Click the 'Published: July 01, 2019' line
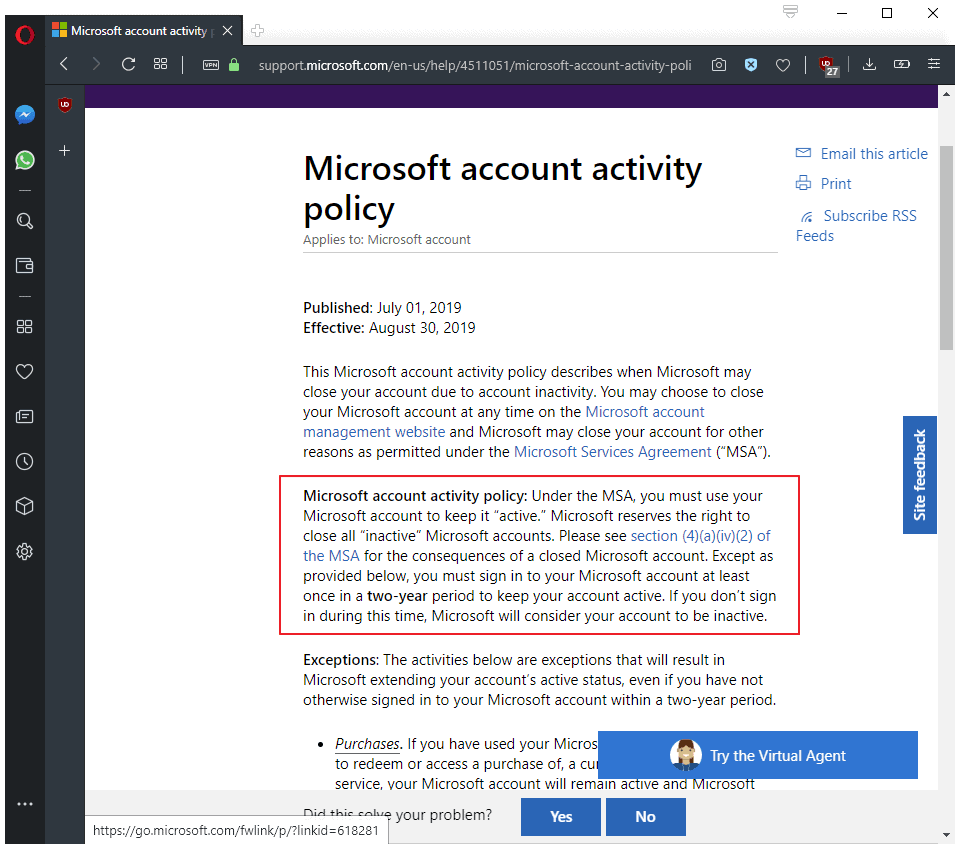The height and width of the screenshot is (850, 960). [382, 307]
